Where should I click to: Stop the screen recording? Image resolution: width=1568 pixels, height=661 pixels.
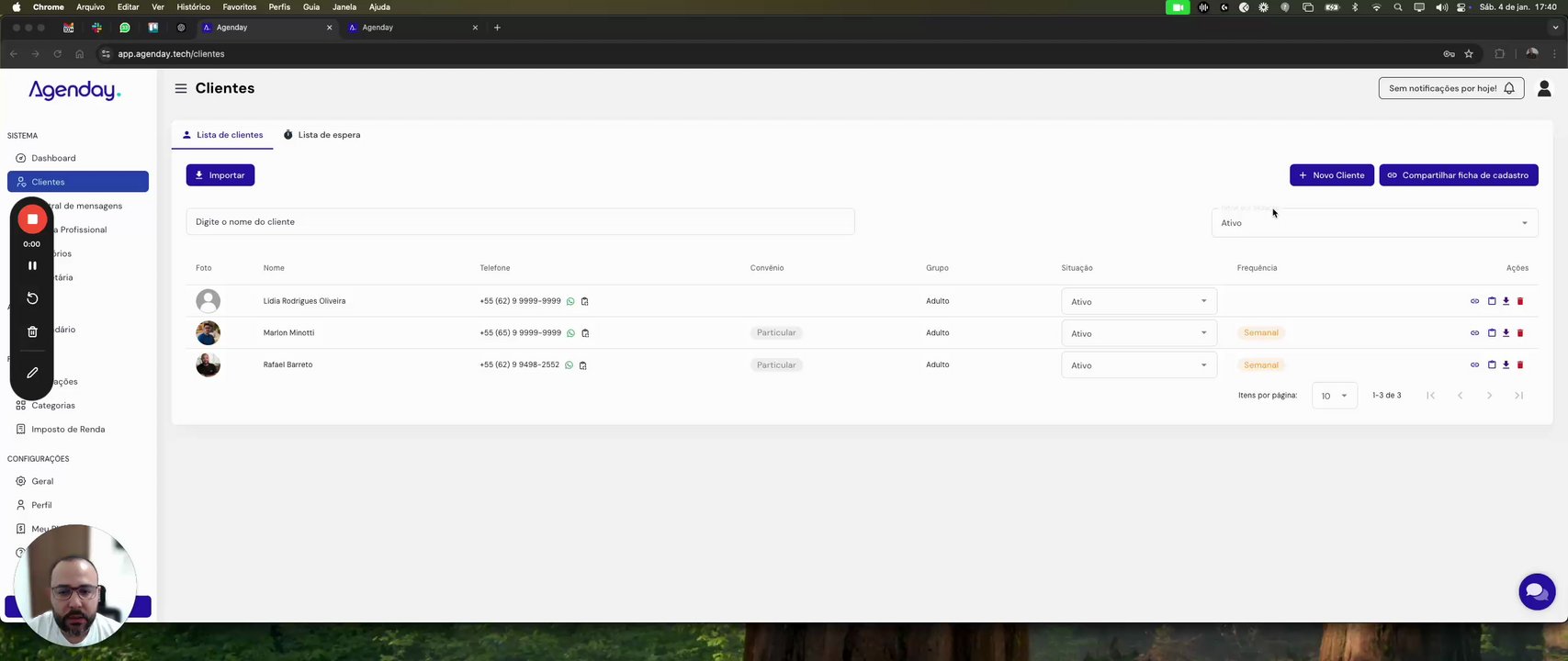tap(32, 219)
